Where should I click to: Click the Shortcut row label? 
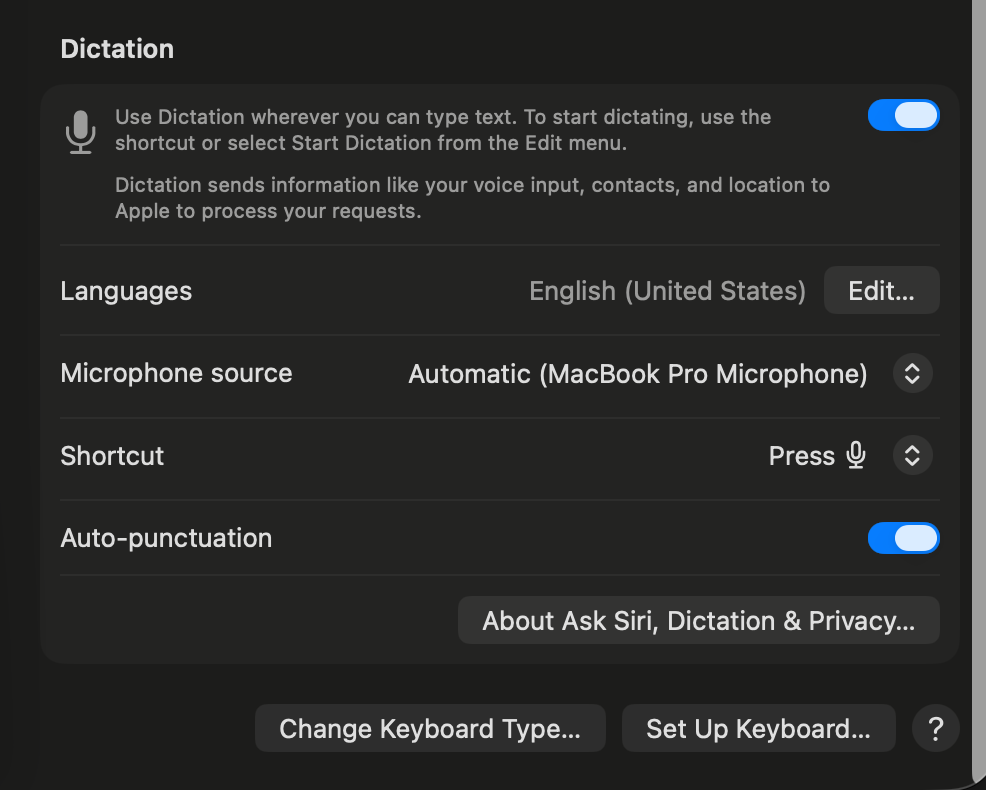[x=111, y=456]
